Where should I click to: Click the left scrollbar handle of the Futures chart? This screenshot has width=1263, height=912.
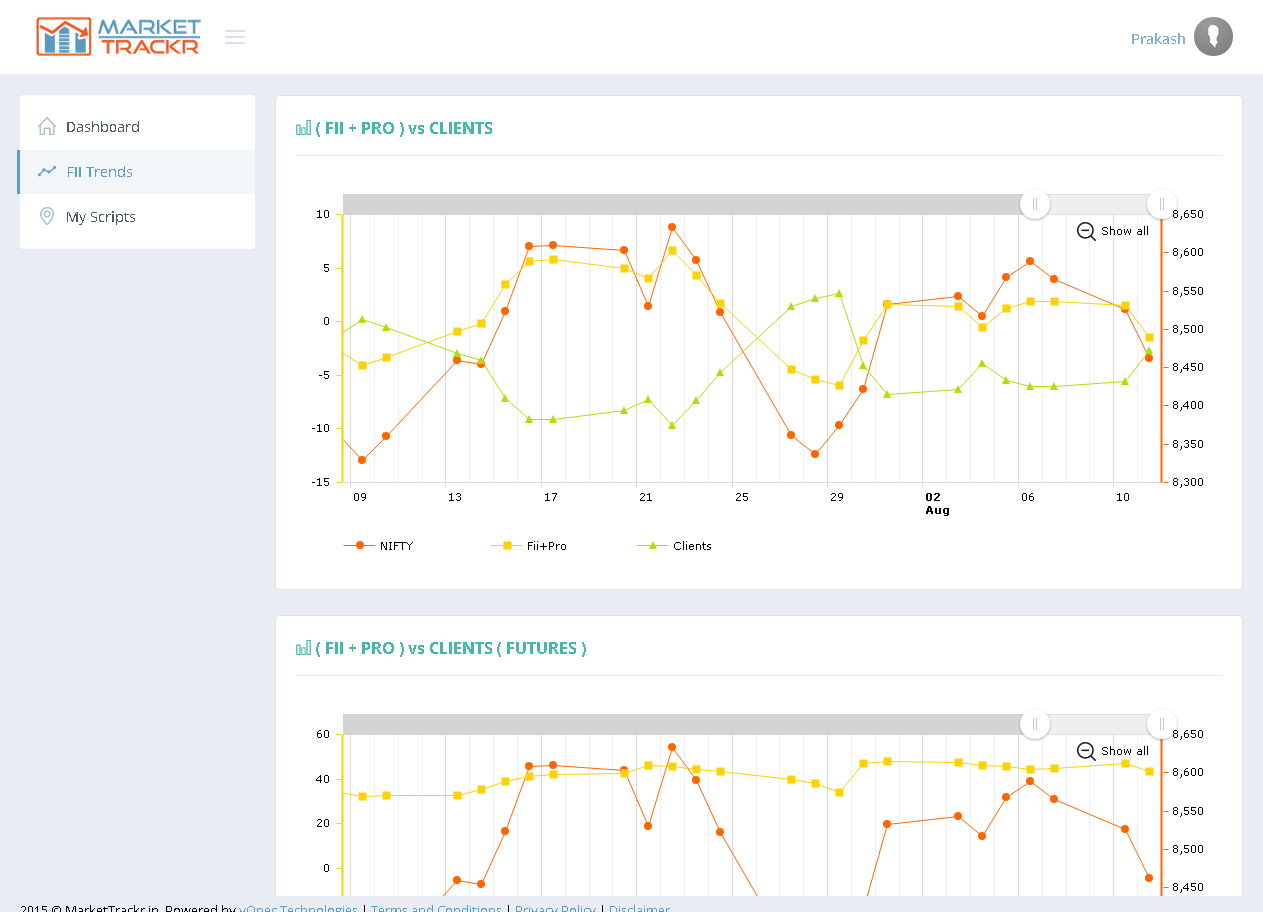coord(1035,724)
